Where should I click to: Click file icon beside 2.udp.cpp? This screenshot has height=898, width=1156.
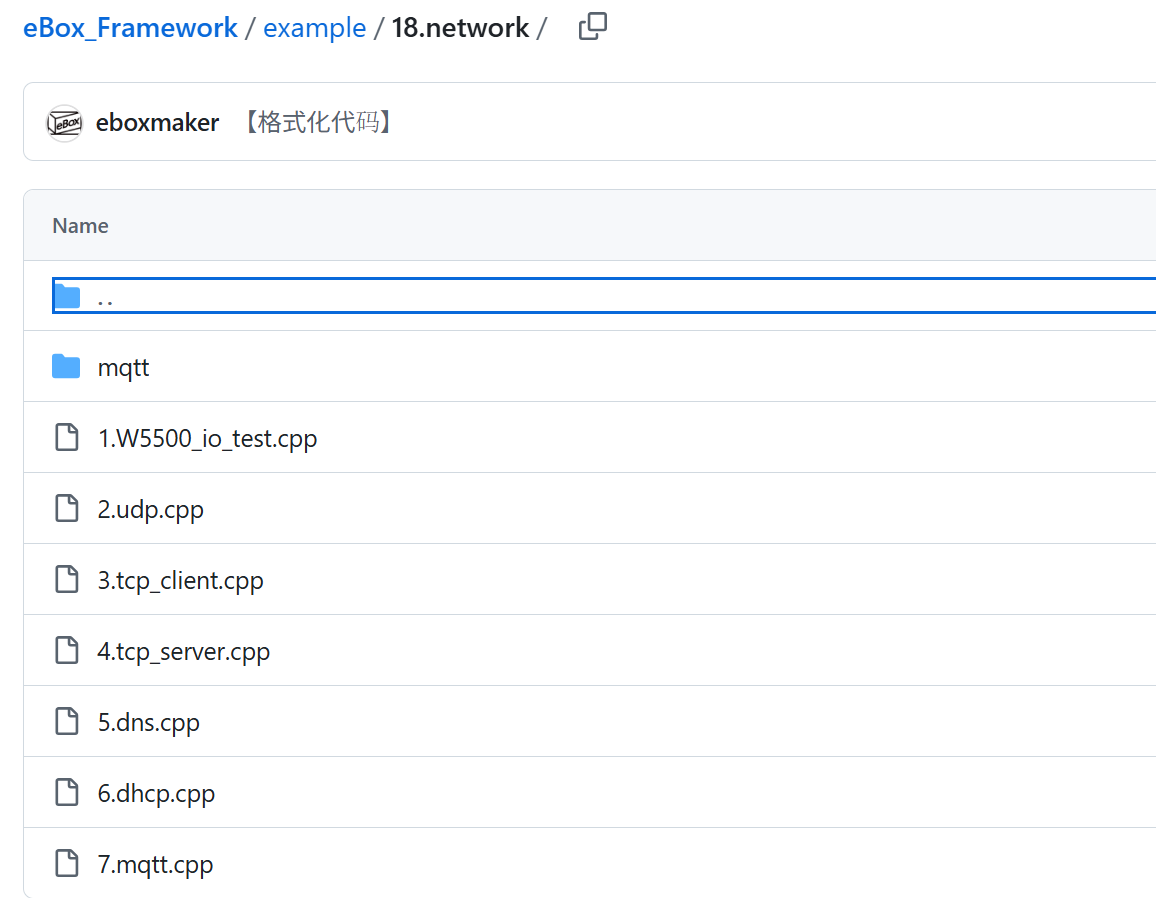click(x=67, y=509)
